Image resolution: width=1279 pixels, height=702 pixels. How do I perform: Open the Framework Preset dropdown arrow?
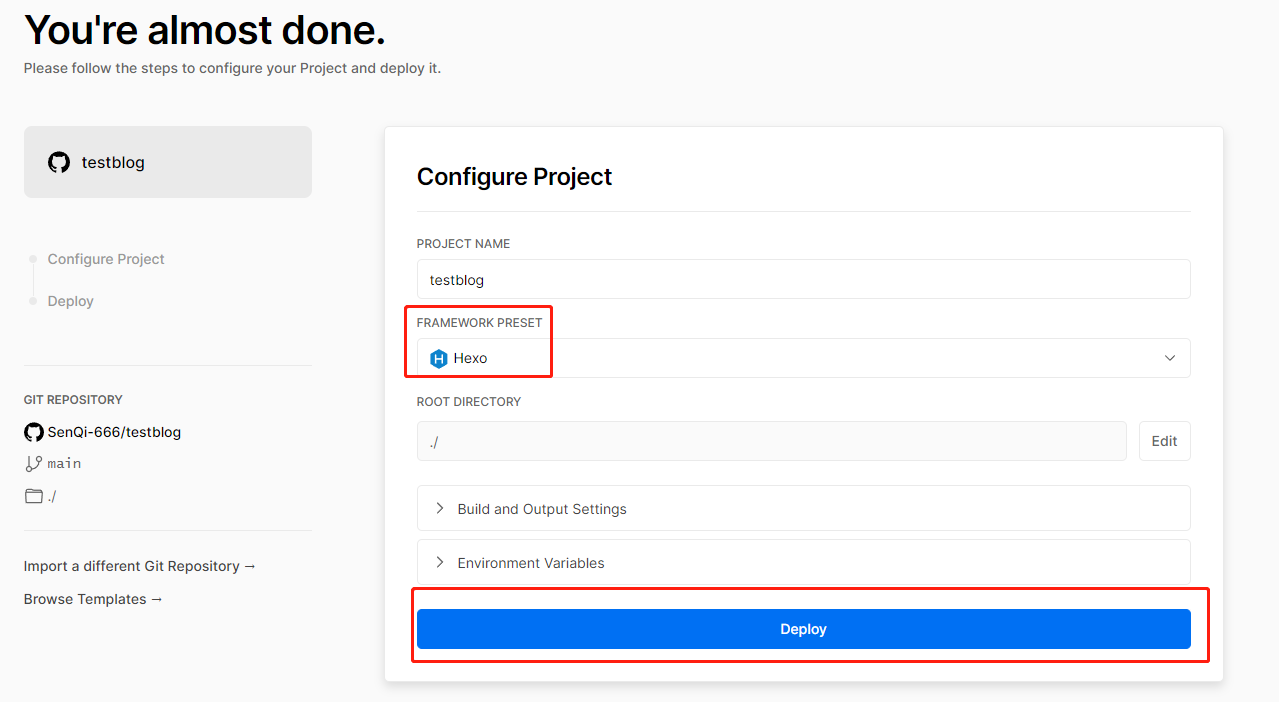tap(1169, 358)
